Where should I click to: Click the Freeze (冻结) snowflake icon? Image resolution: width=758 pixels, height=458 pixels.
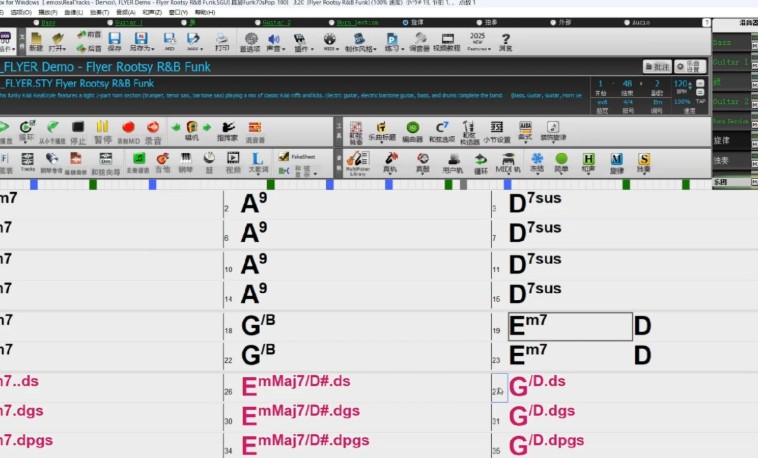(536, 161)
